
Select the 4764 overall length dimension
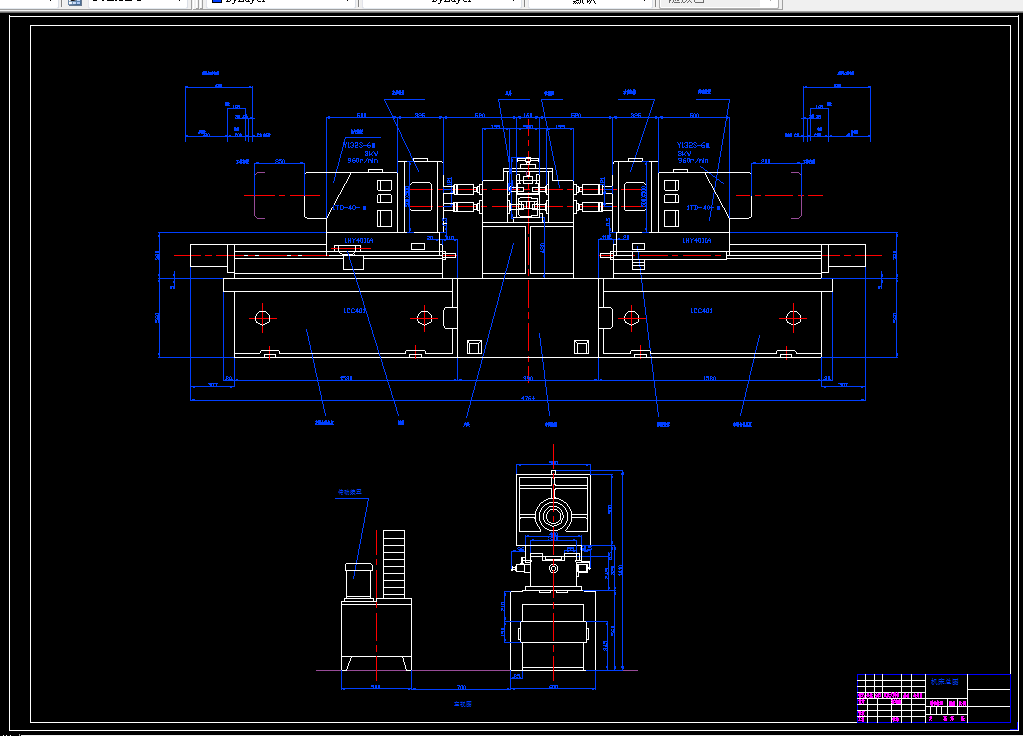(528, 398)
